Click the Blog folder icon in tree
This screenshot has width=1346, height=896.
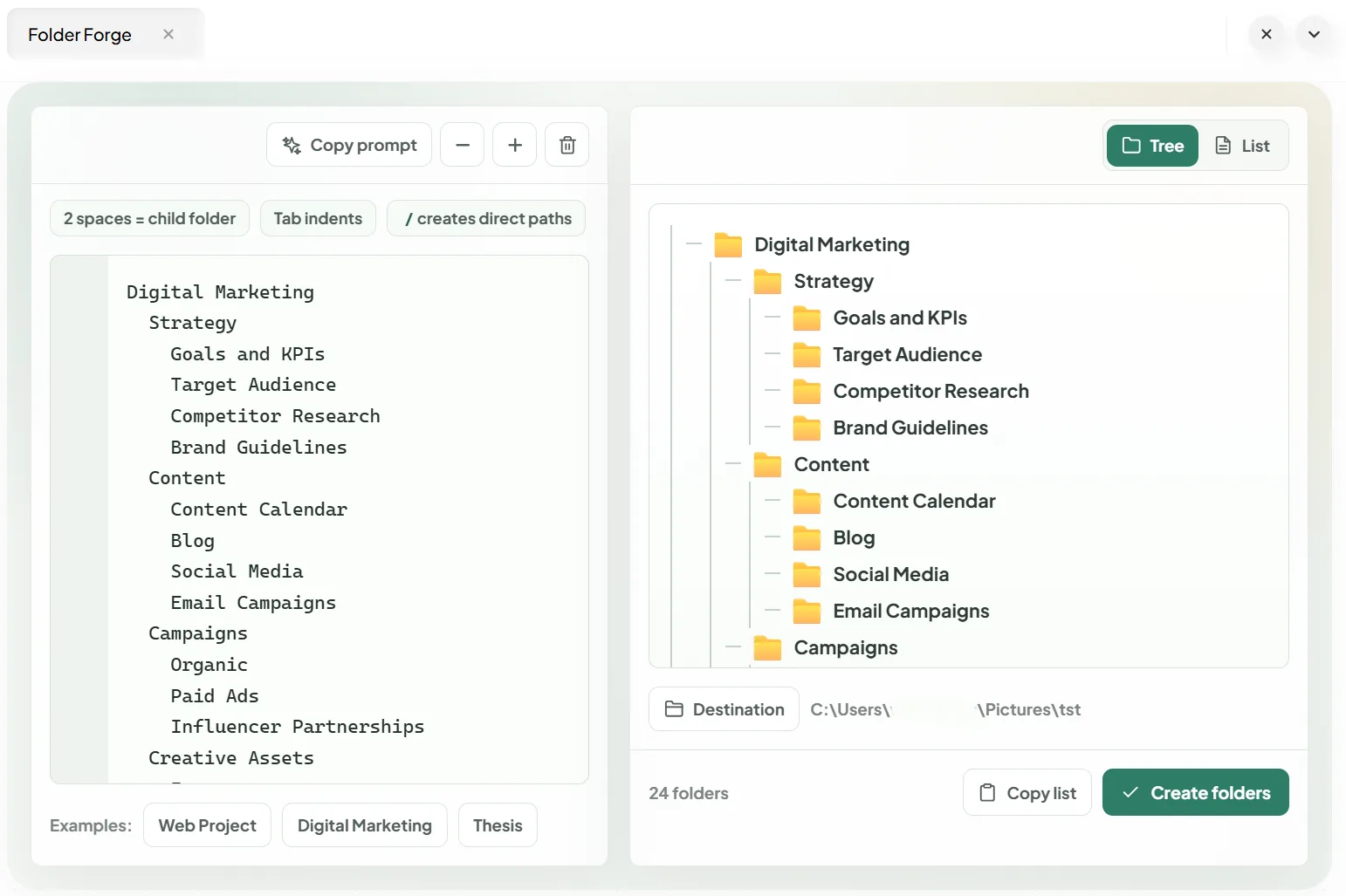(807, 538)
